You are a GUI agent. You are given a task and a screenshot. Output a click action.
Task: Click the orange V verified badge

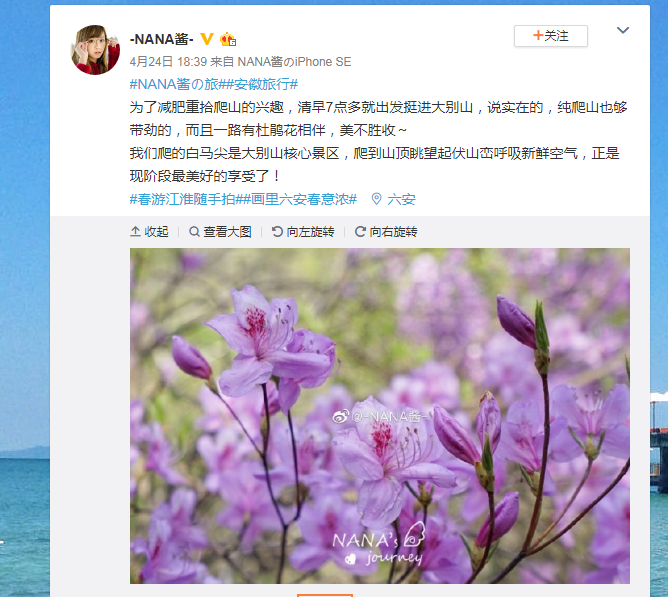pos(207,39)
